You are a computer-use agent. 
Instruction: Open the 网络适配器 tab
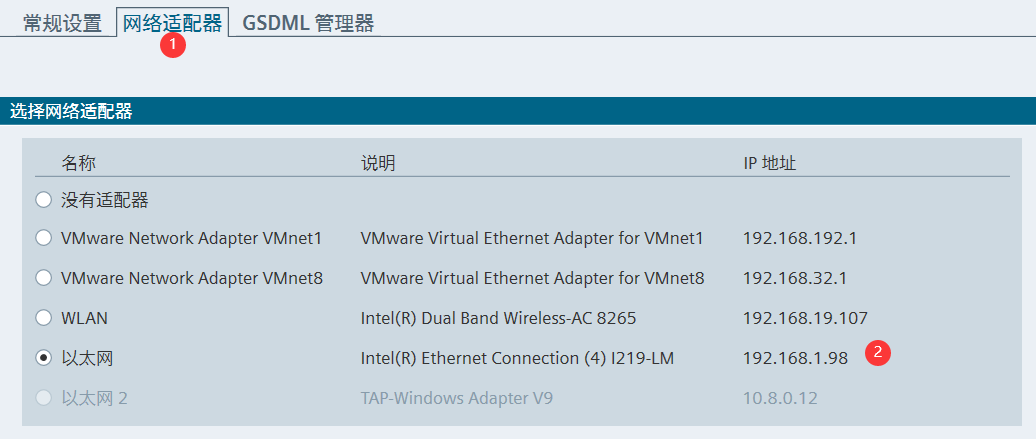(172, 22)
